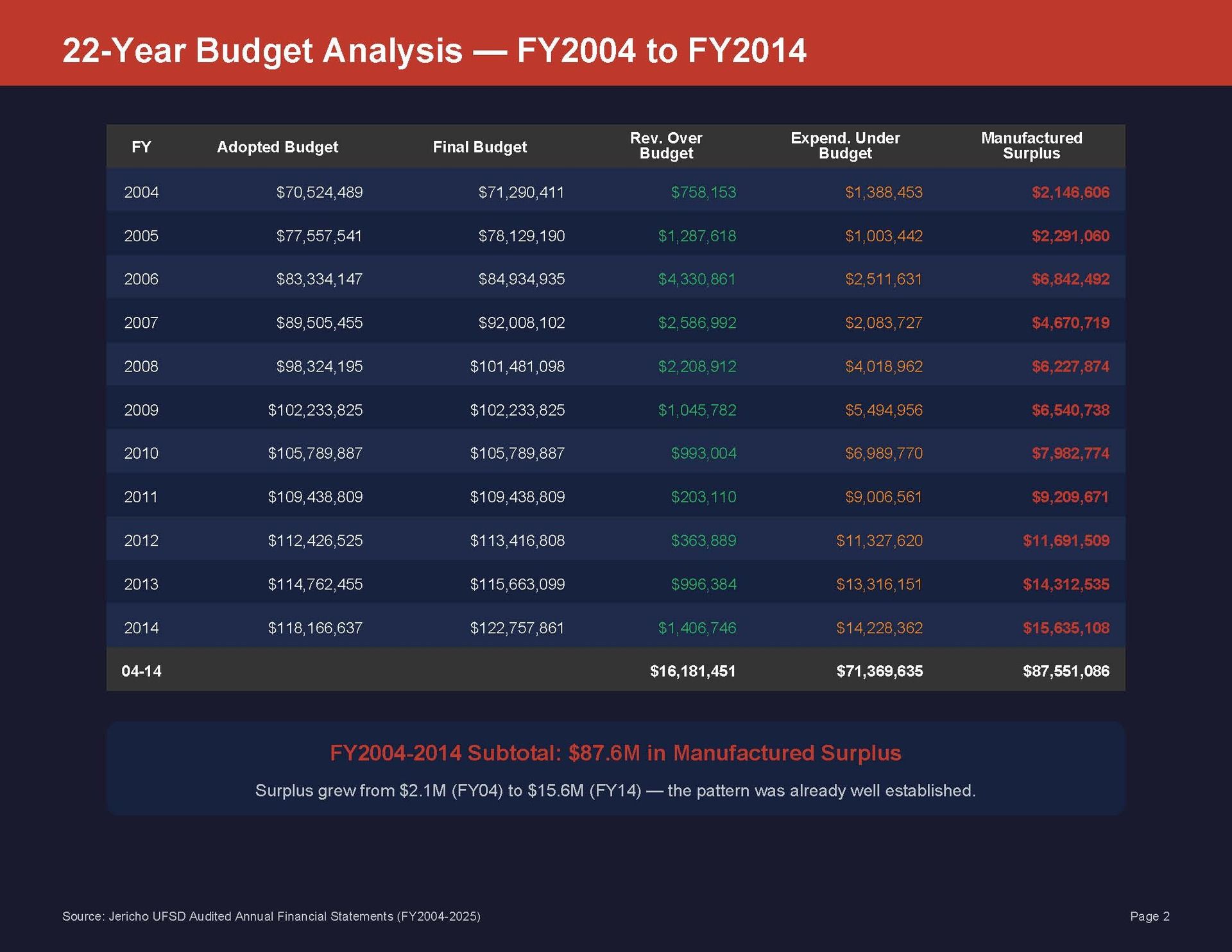The image size is (1232, 952).
Task: Click the Final Budget column header
Action: tap(479, 147)
